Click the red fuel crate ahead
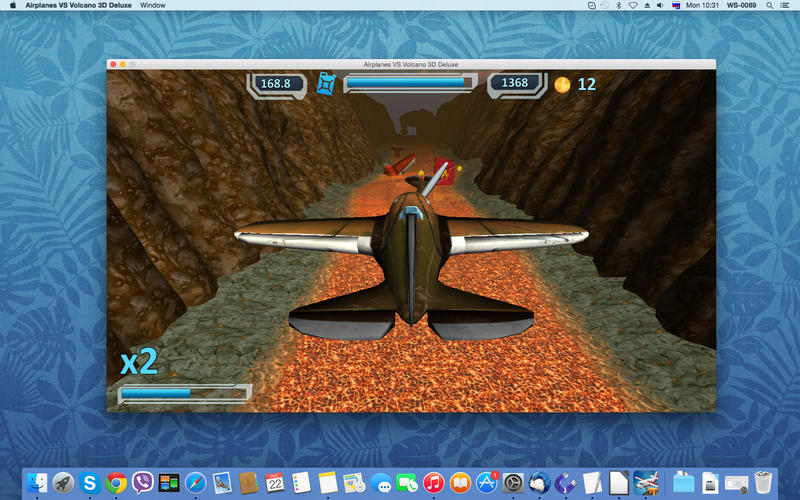The width and height of the screenshot is (800, 500). click(x=443, y=171)
